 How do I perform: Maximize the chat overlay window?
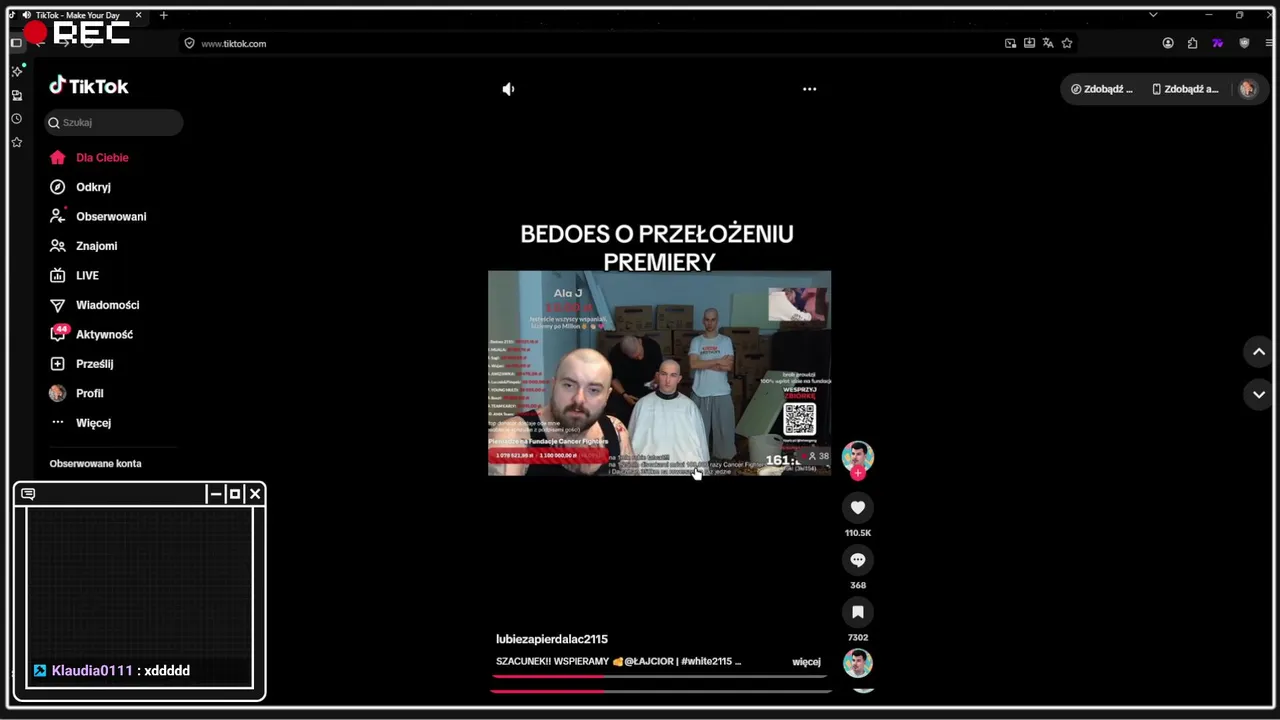pos(235,494)
